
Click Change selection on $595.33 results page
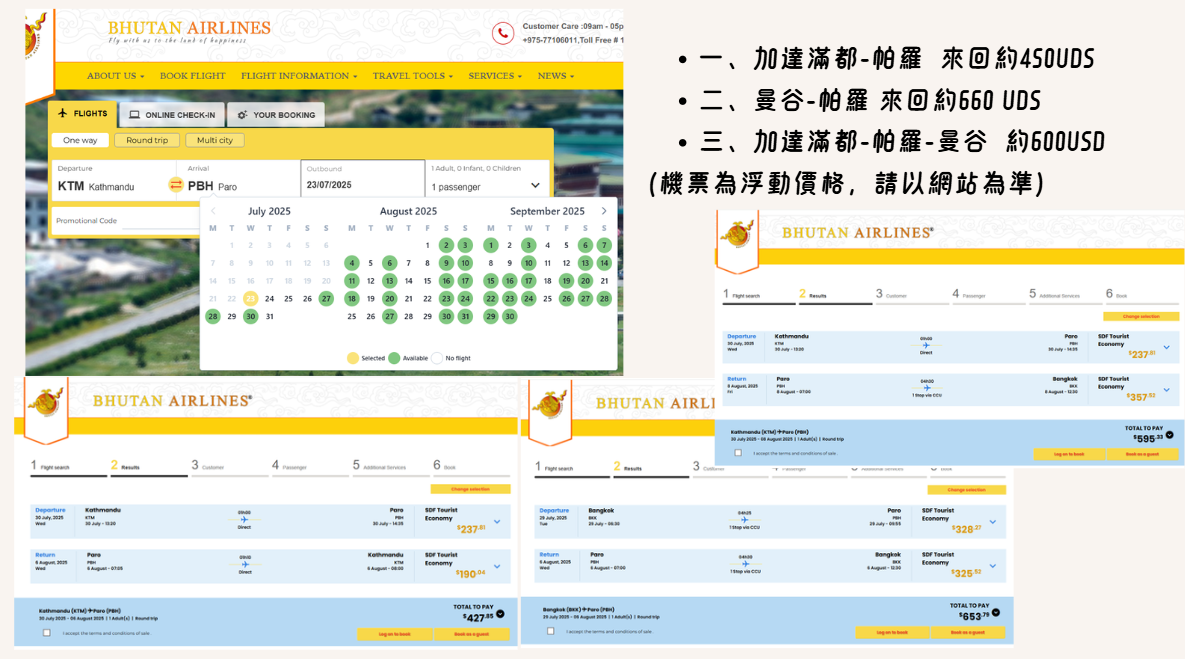coord(1141,317)
